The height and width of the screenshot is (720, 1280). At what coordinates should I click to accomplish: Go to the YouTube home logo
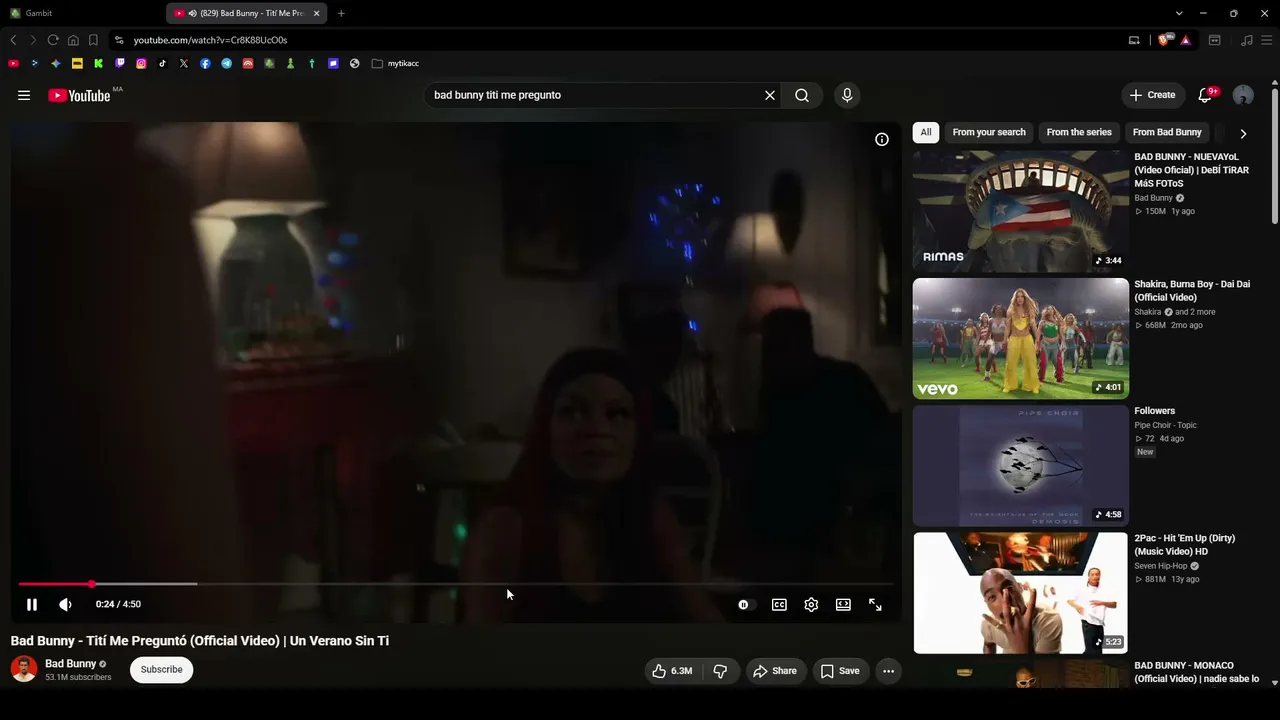click(79, 95)
